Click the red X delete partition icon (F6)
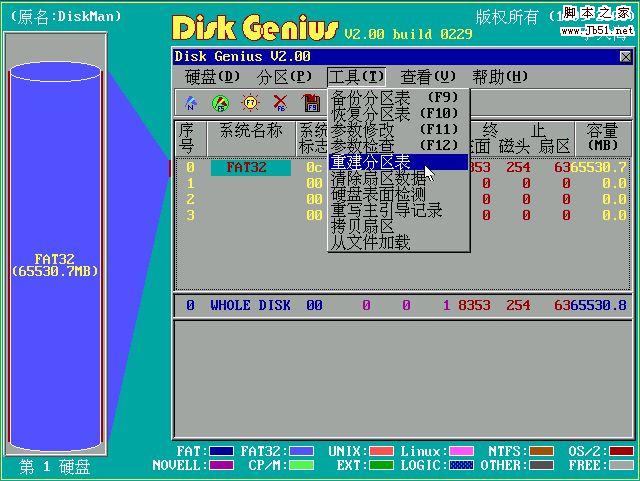640x481 pixels. coord(281,102)
